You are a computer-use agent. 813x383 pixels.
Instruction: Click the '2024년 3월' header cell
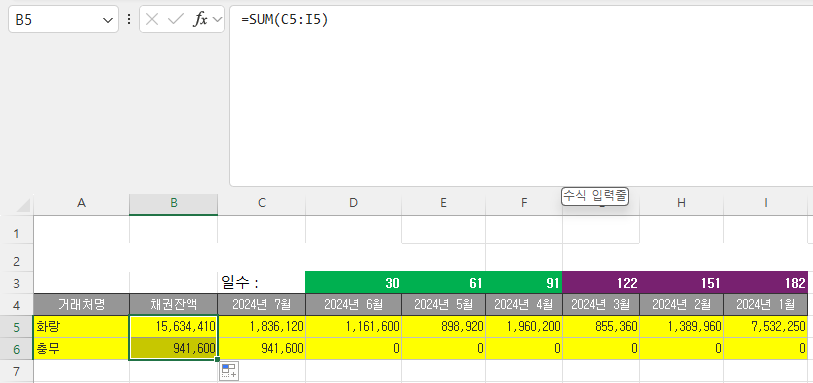click(x=601, y=305)
